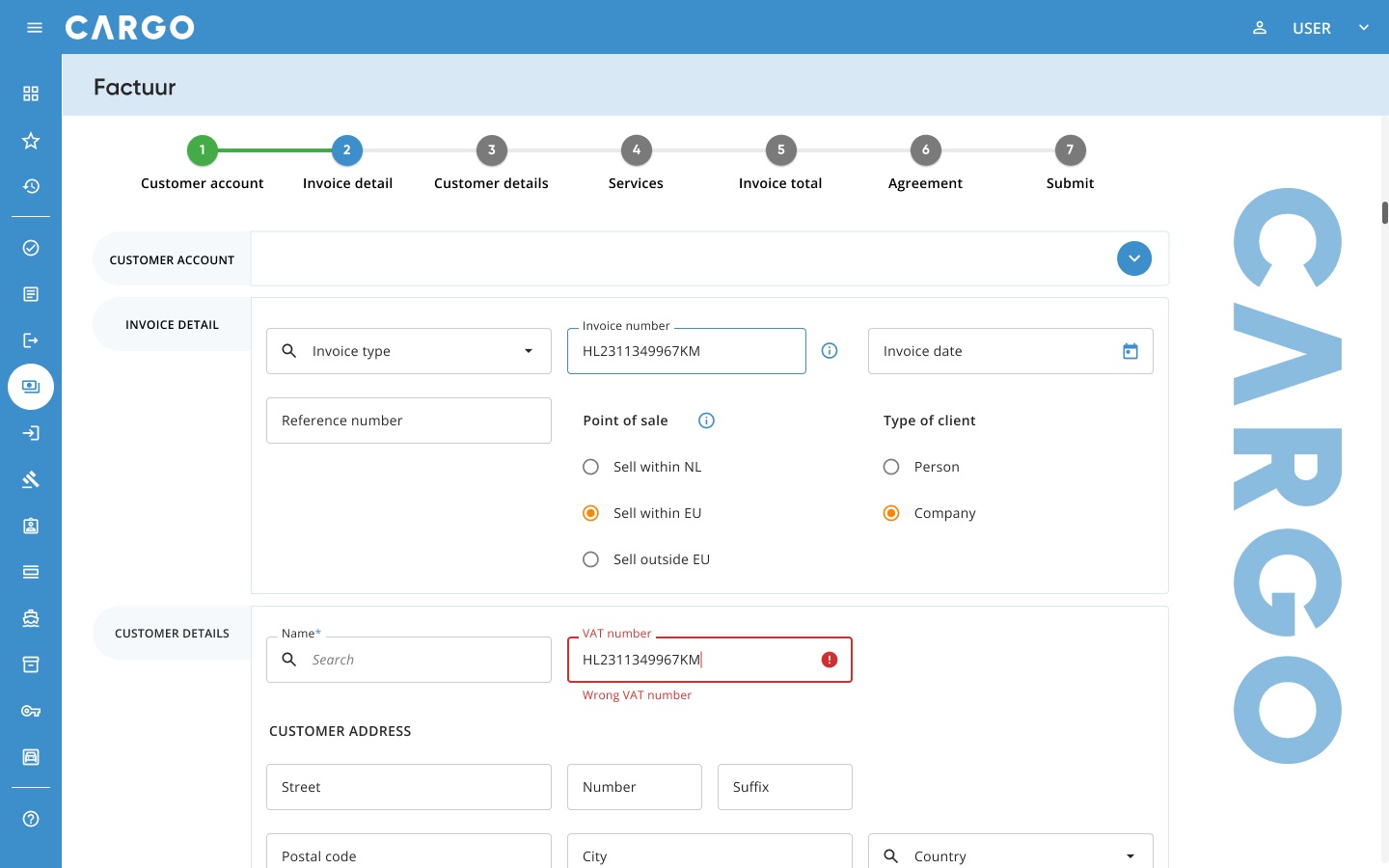Screen dimensions: 1389x868
Task: Click the favorites star icon in sidebar
Action: coord(31,141)
